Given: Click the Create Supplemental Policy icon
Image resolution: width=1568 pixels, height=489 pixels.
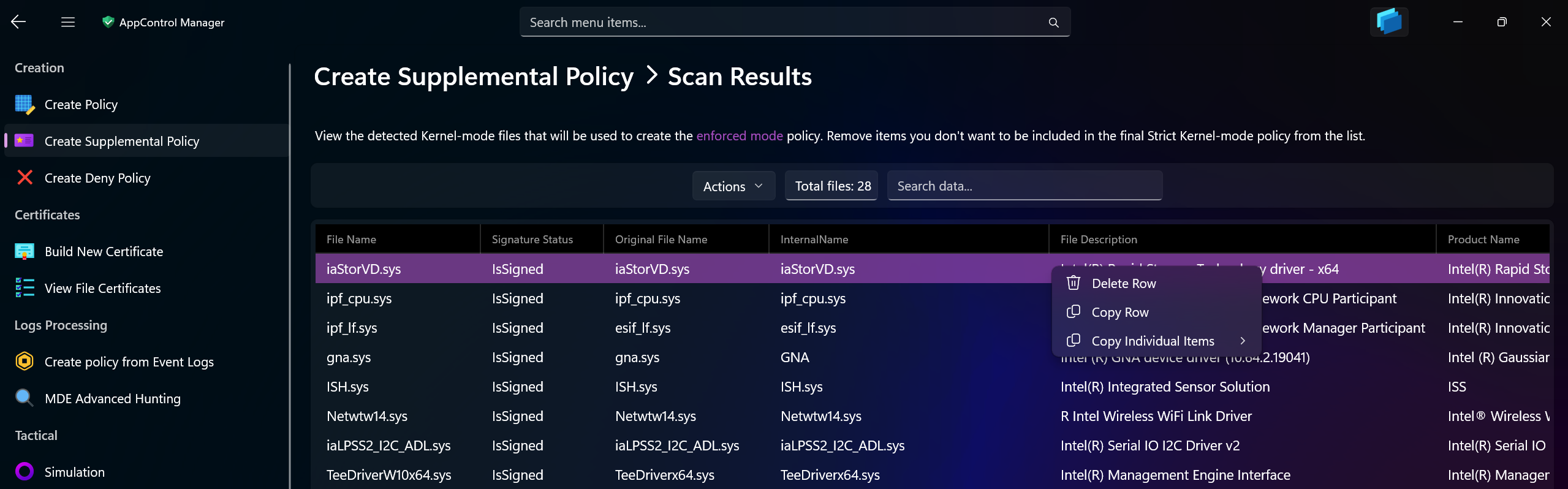Looking at the screenshot, I should [24, 141].
